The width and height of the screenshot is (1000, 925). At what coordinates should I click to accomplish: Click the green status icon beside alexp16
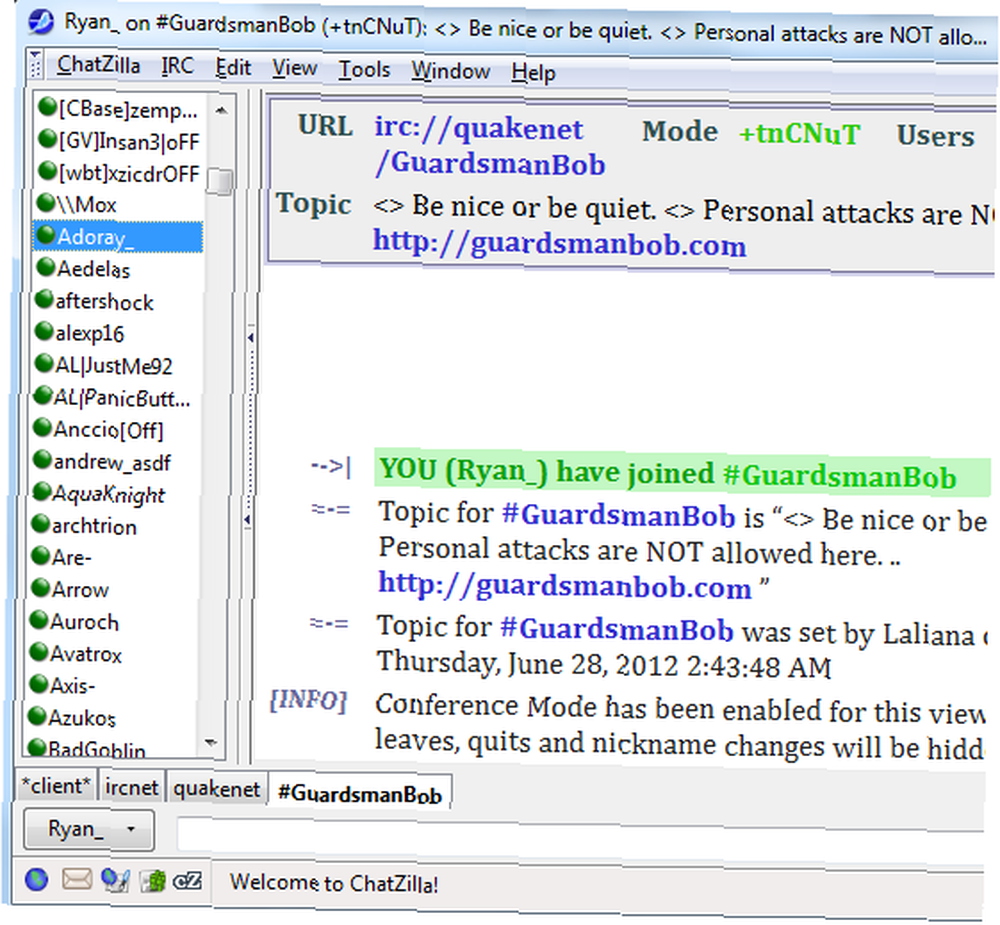coord(45,331)
